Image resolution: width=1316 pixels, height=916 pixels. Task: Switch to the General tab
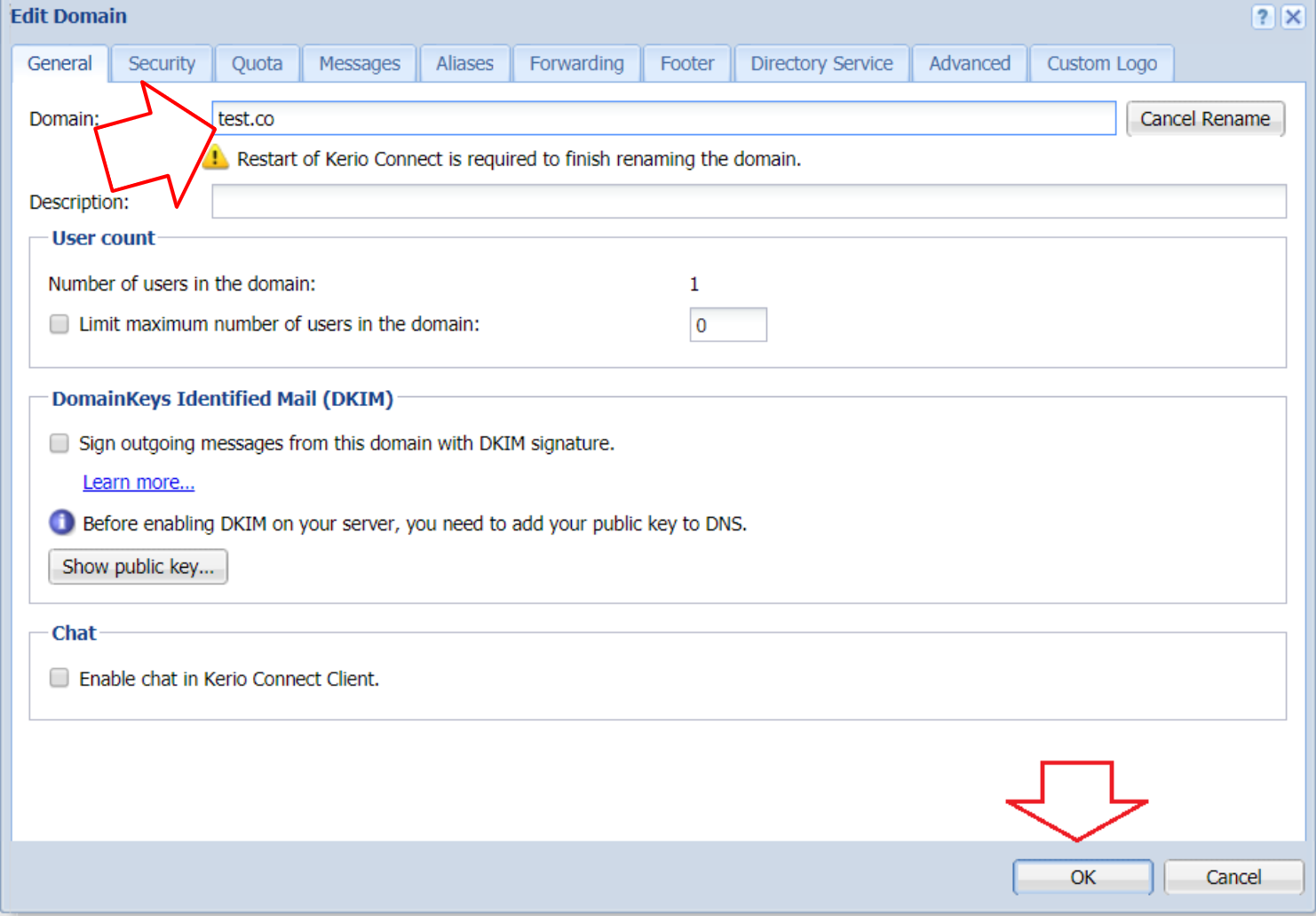[x=59, y=64]
